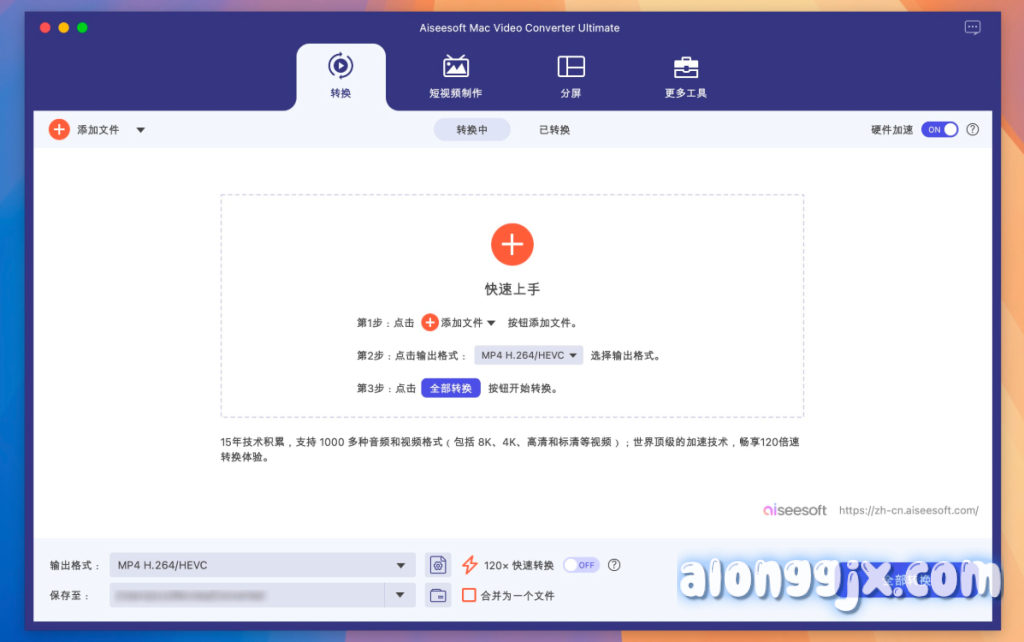The height and width of the screenshot is (642, 1024).
Task: Check the 合并为一个文件 checkbox
Action: click(x=468, y=596)
